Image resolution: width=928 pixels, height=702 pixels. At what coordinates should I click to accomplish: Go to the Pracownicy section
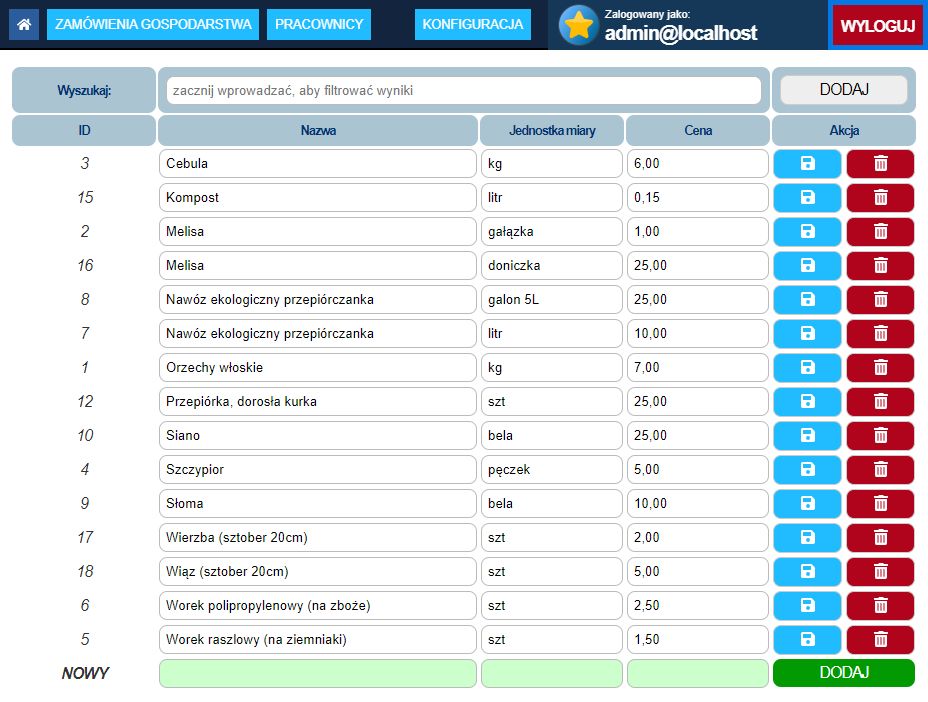coord(319,24)
